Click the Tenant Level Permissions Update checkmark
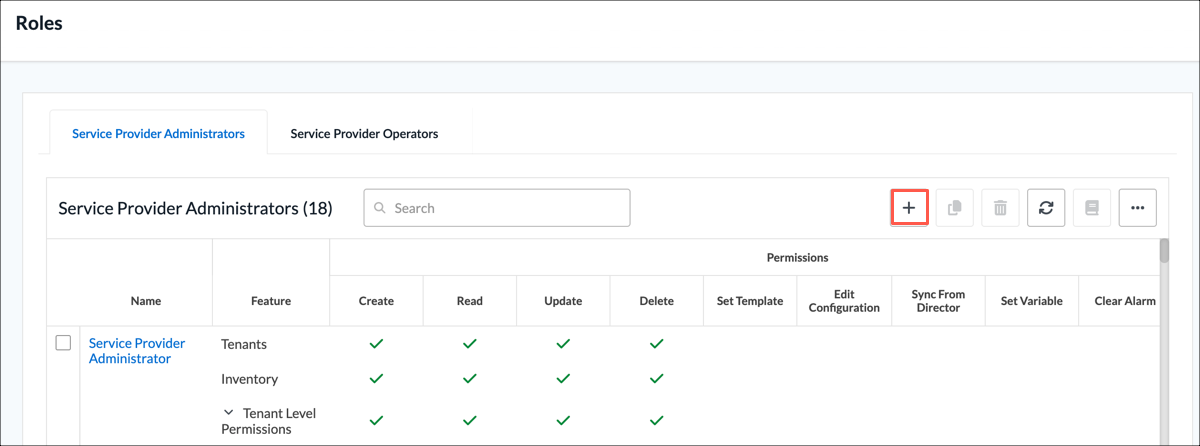The width and height of the screenshot is (1200, 446). (x=563, y=421)
